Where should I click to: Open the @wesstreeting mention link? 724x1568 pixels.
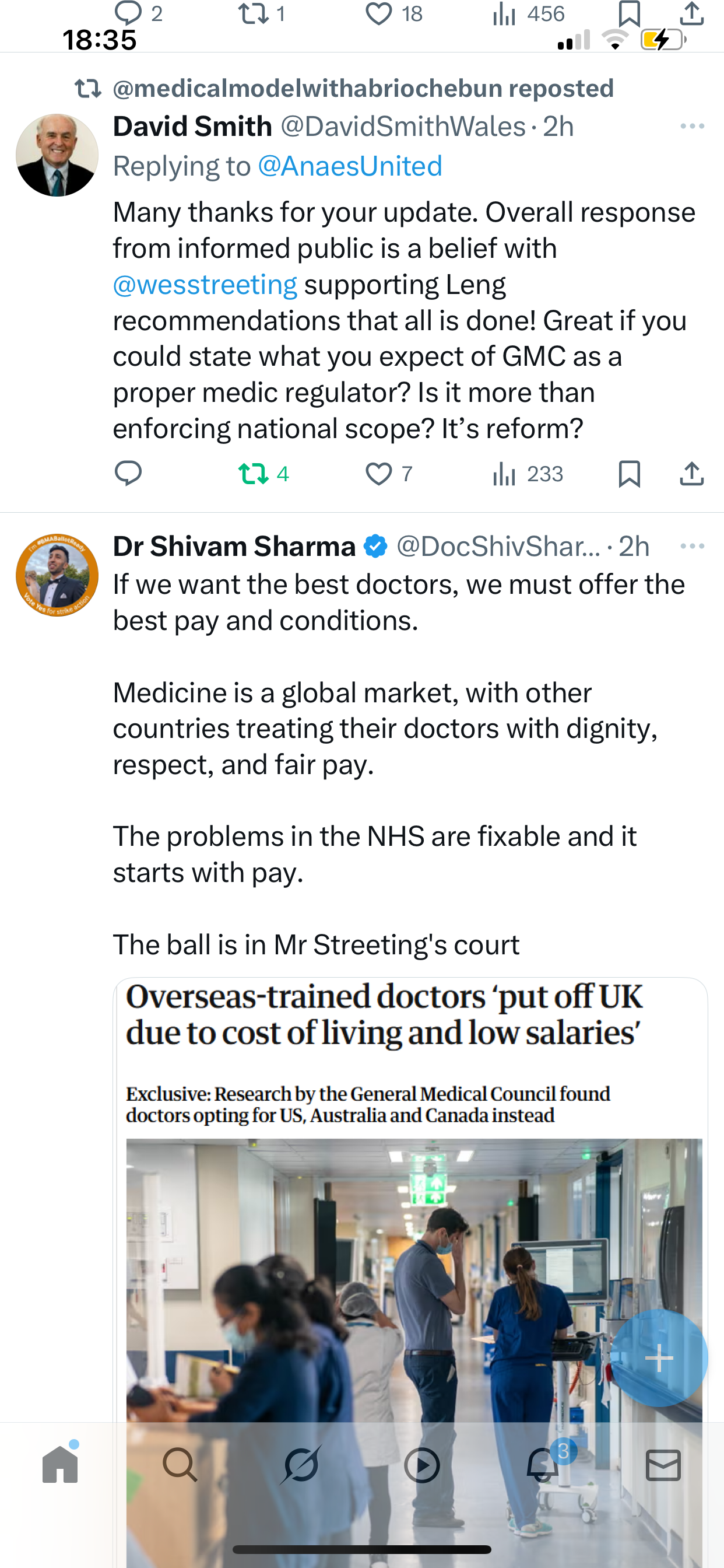(x=205, y=285)
